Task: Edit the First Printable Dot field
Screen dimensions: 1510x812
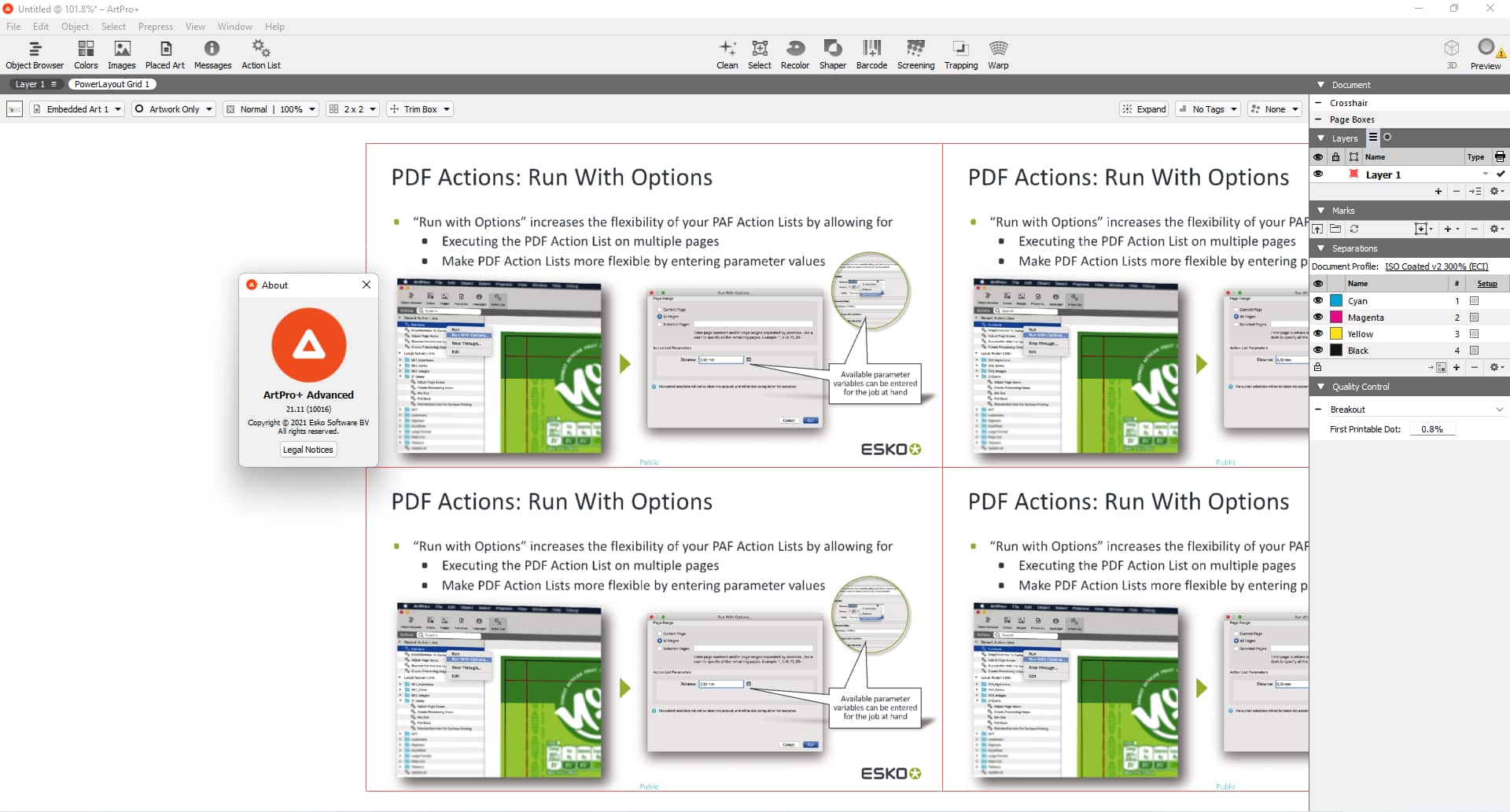Action: point(1432,429)
